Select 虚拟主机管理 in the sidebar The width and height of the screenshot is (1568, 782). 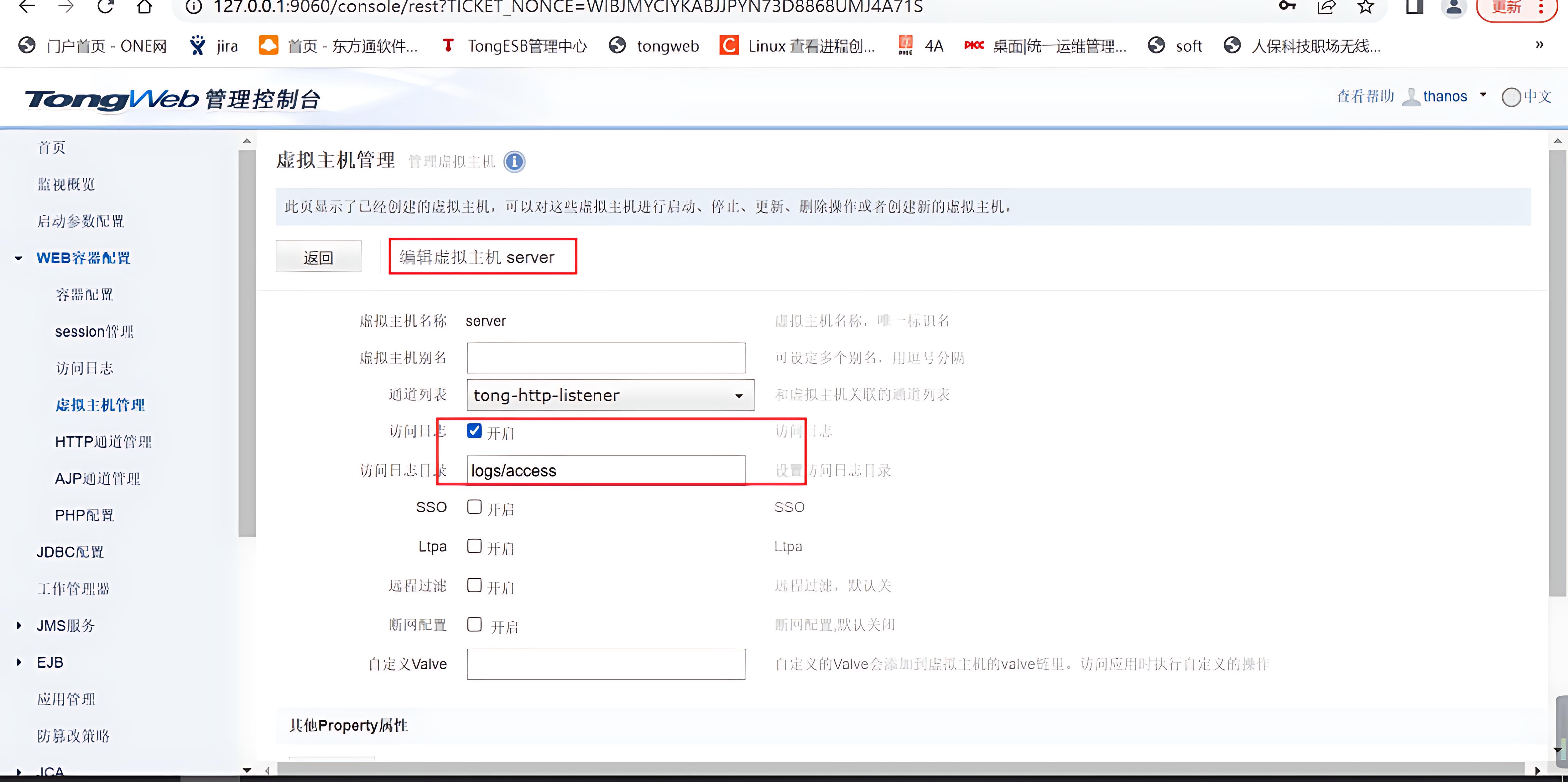tap(100, 404)
